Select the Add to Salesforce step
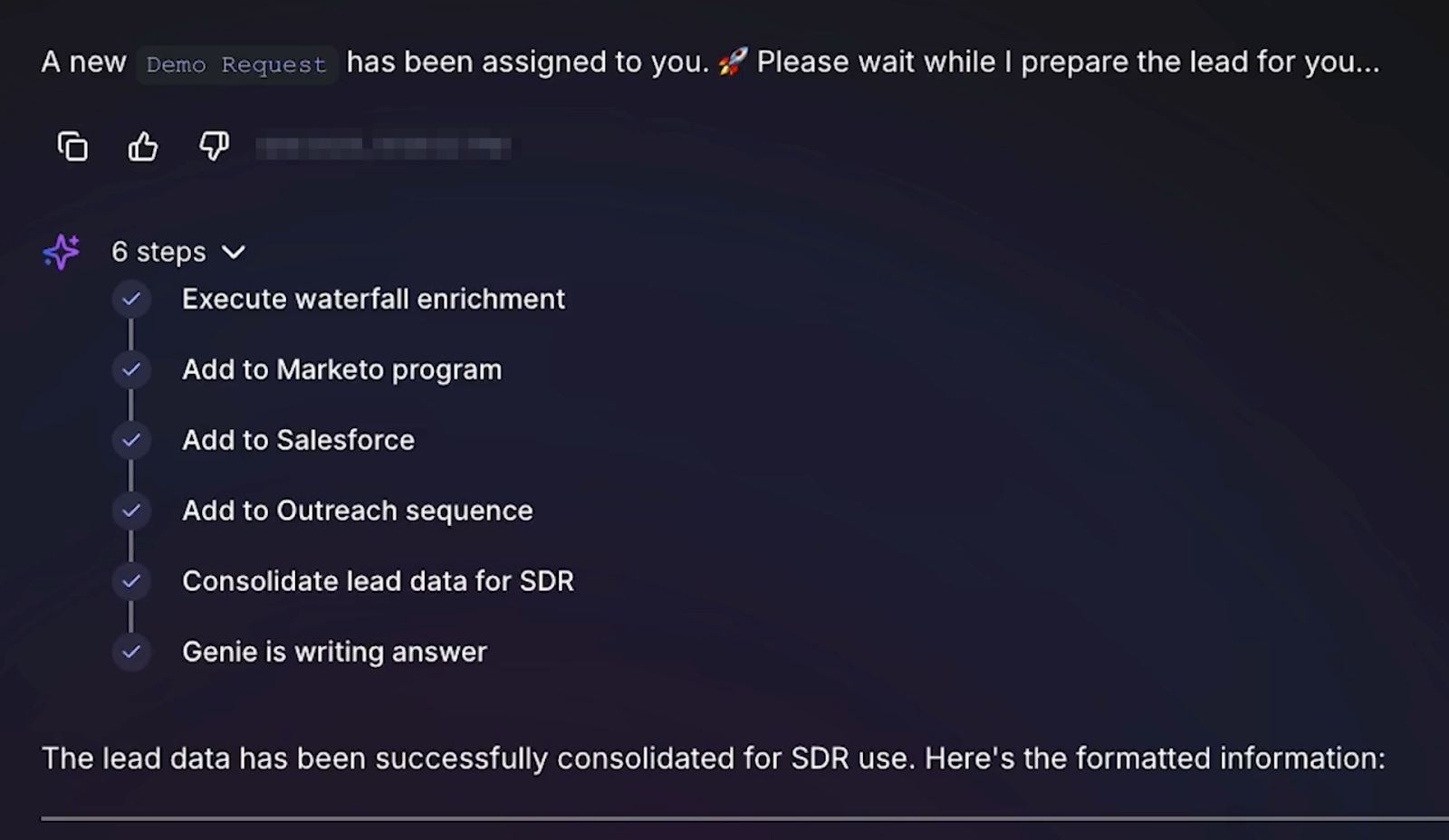The image size is (1449, 840). (298, 440)
